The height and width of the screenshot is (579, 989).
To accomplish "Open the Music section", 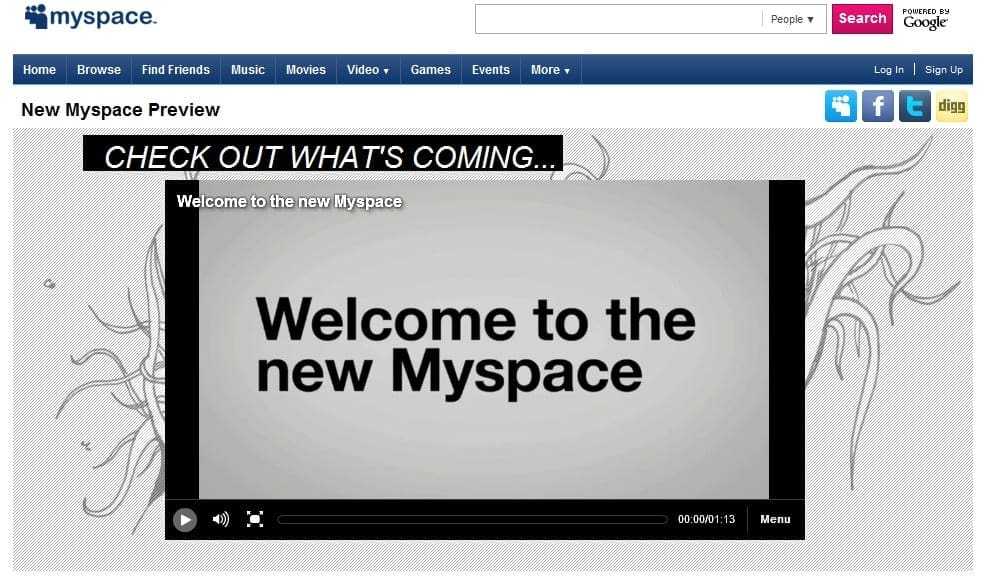I will tap(248, 70).
